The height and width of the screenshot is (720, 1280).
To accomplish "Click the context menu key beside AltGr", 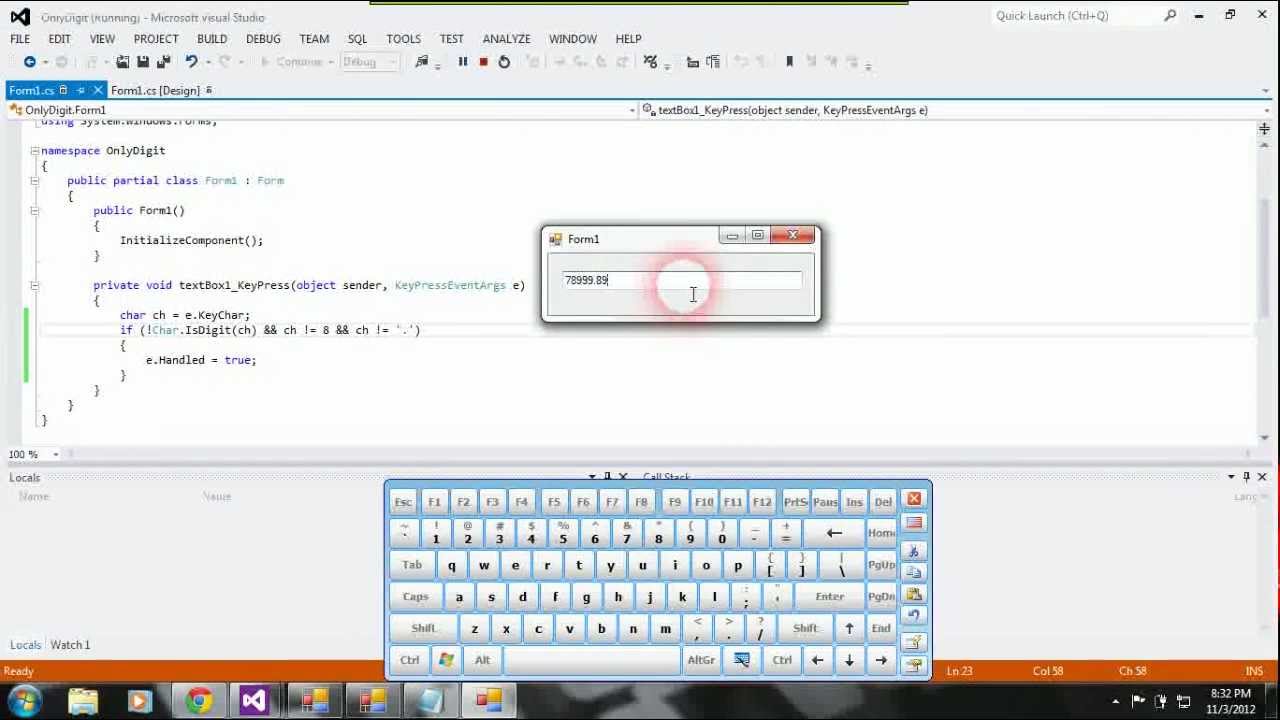I will pos(741,660).
